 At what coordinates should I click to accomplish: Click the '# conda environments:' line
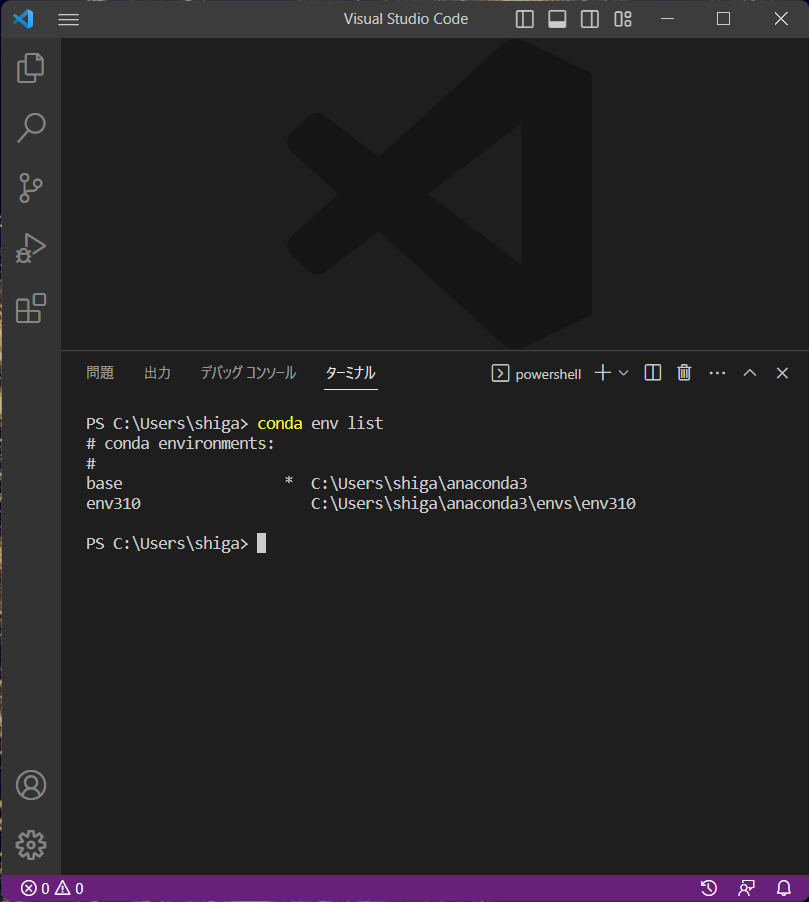pyautogui.click(x=180, y=444)
